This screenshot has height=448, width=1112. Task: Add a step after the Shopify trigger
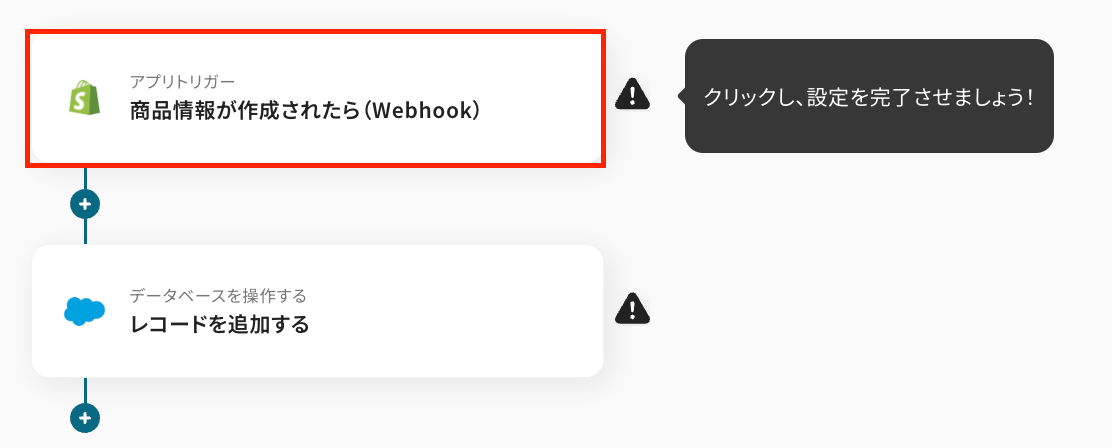[85, 204]
